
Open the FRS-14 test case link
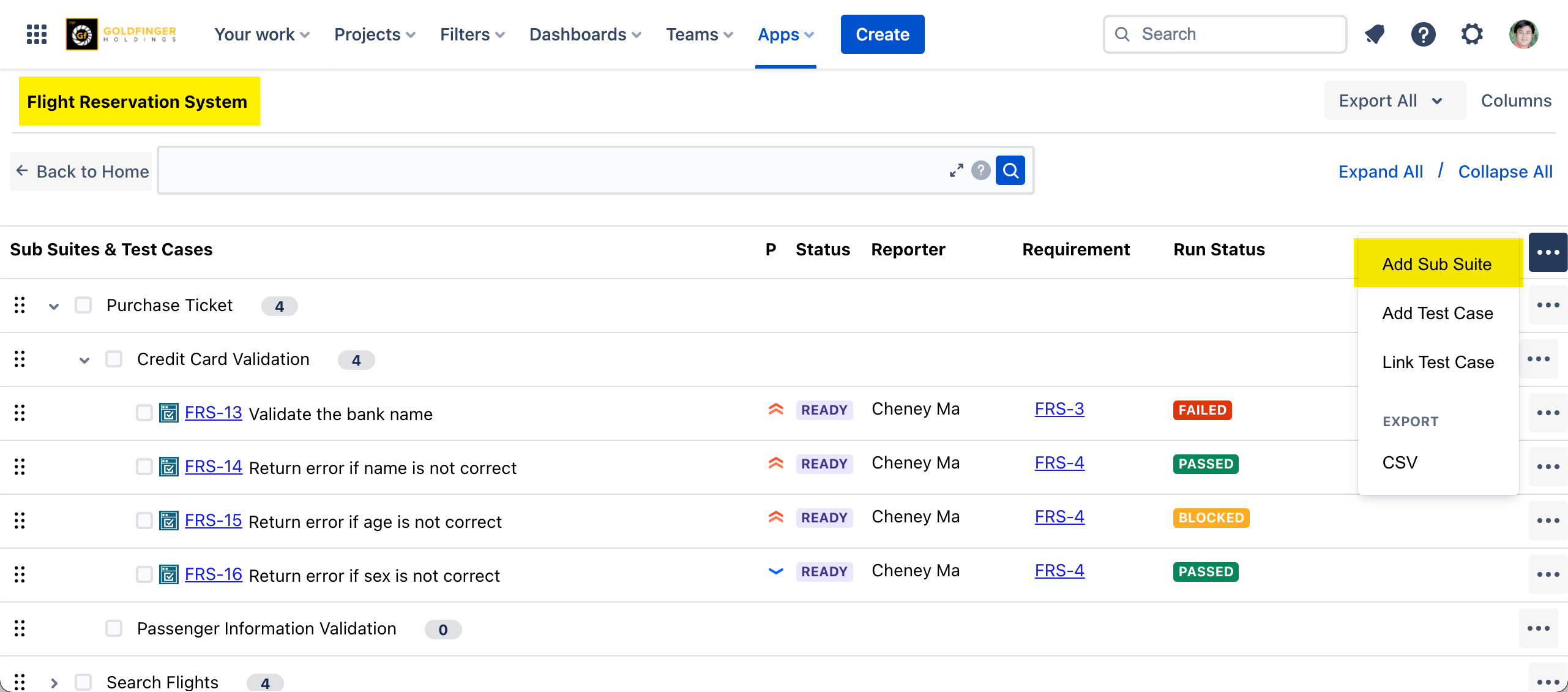[213, 467]
